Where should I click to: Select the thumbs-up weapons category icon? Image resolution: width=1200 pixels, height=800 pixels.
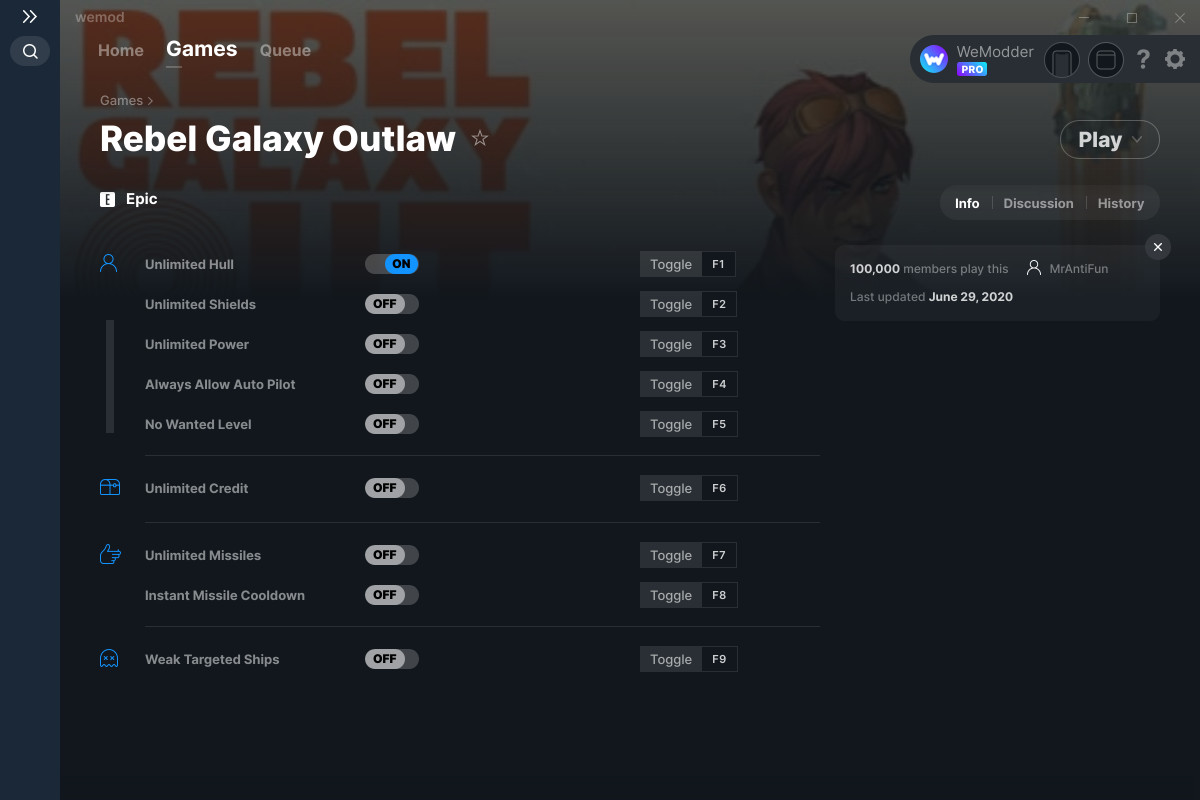(109, 554)
